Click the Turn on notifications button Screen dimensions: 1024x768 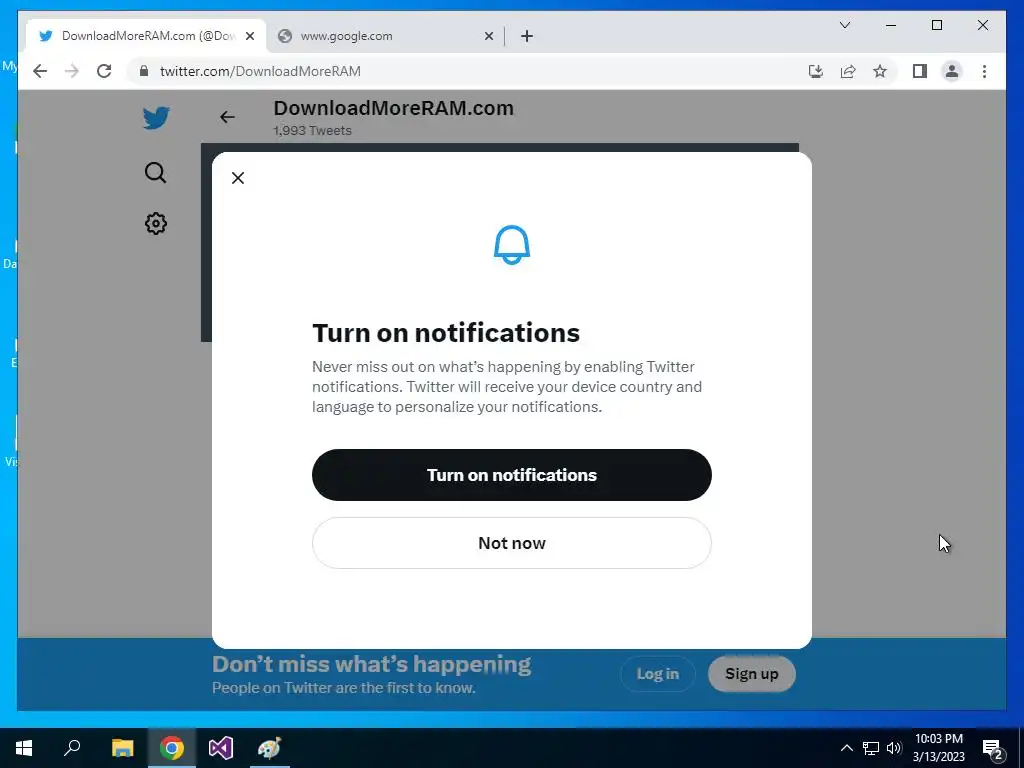coord(511,475)
